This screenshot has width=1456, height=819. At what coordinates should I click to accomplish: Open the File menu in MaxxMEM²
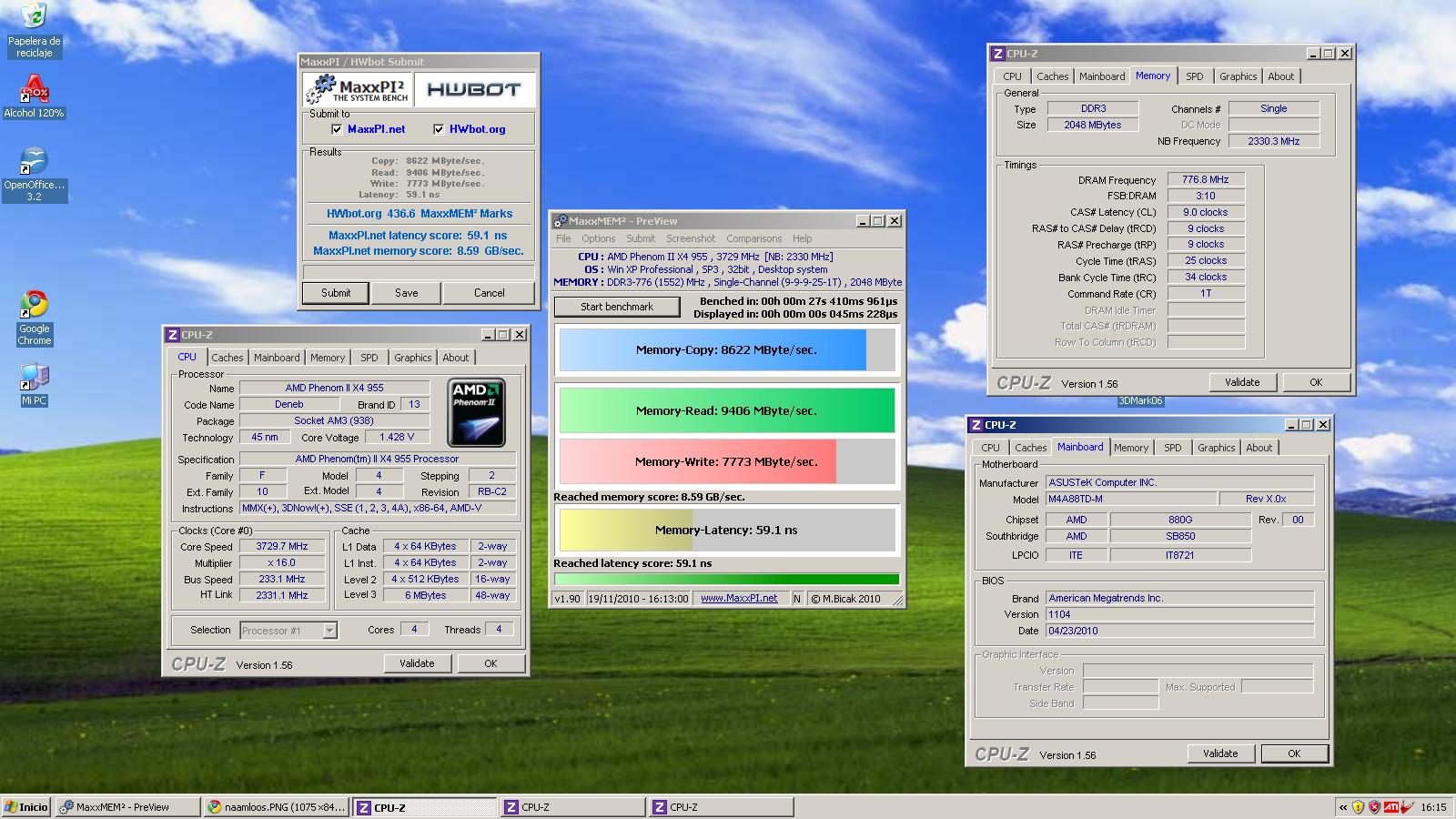click(x=563, y=238)
